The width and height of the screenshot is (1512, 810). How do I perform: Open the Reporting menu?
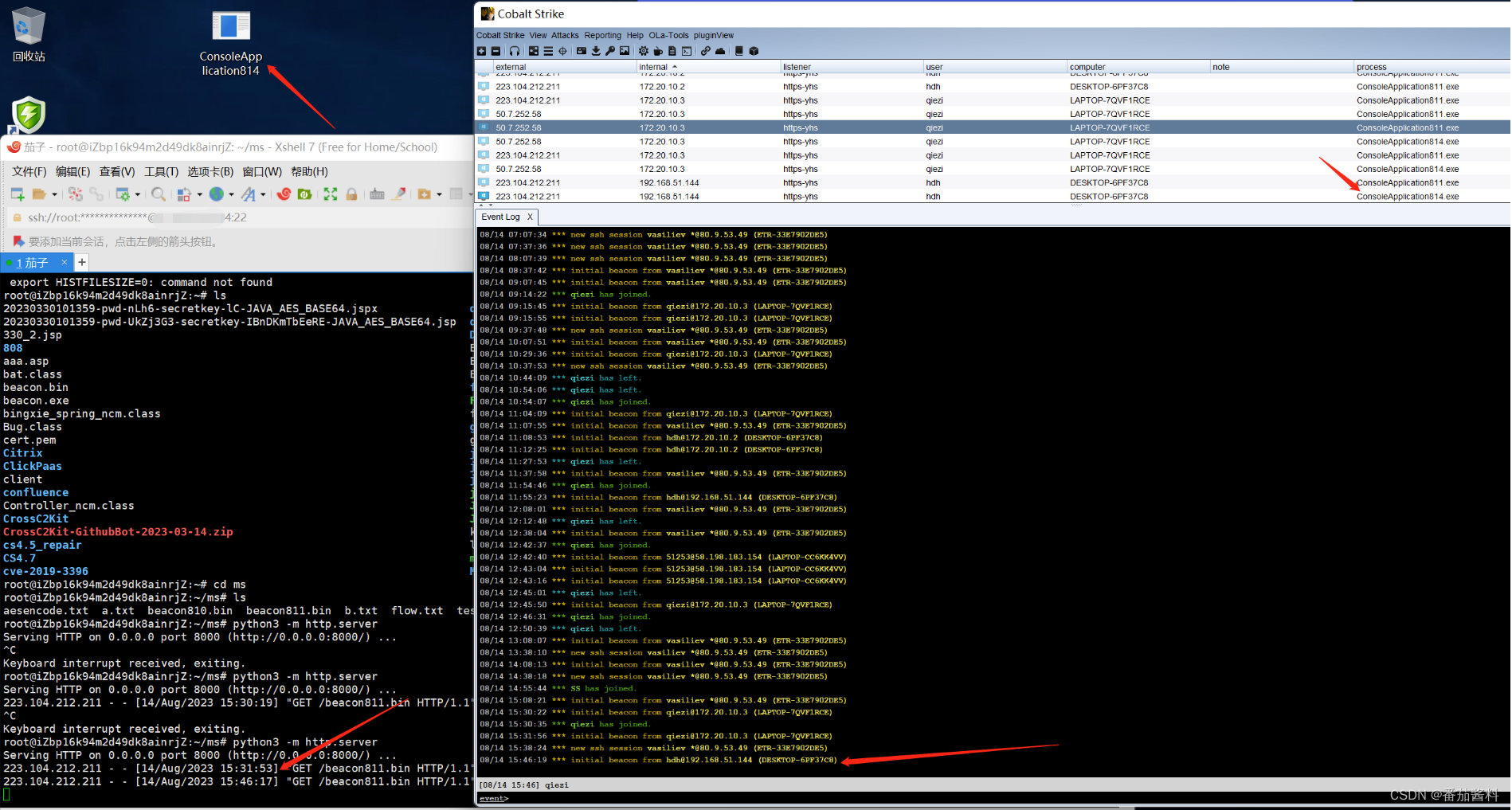[x=602, y=35]
